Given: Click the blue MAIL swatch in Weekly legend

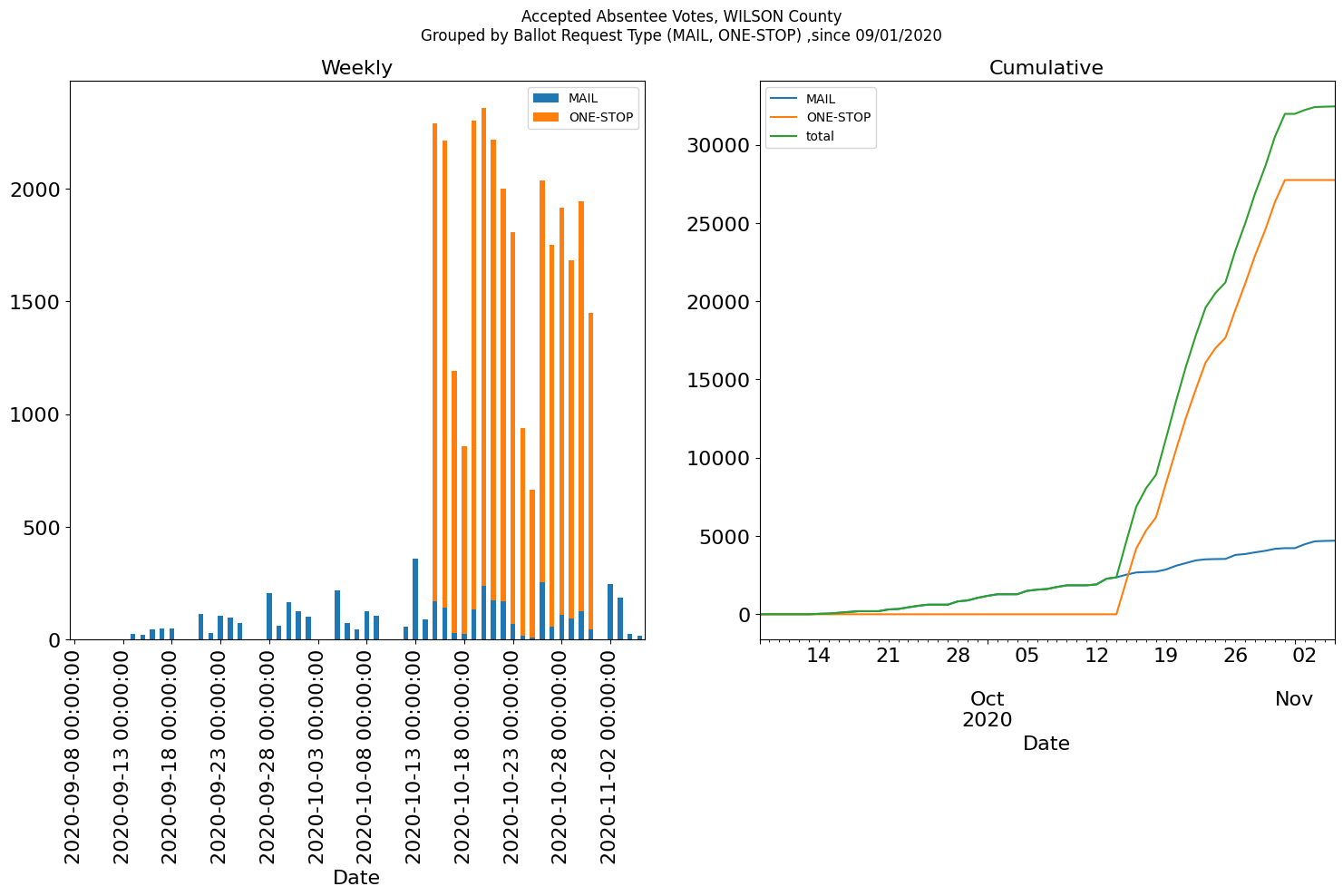Looking at the screenshot, I should (x=546, y=98).
